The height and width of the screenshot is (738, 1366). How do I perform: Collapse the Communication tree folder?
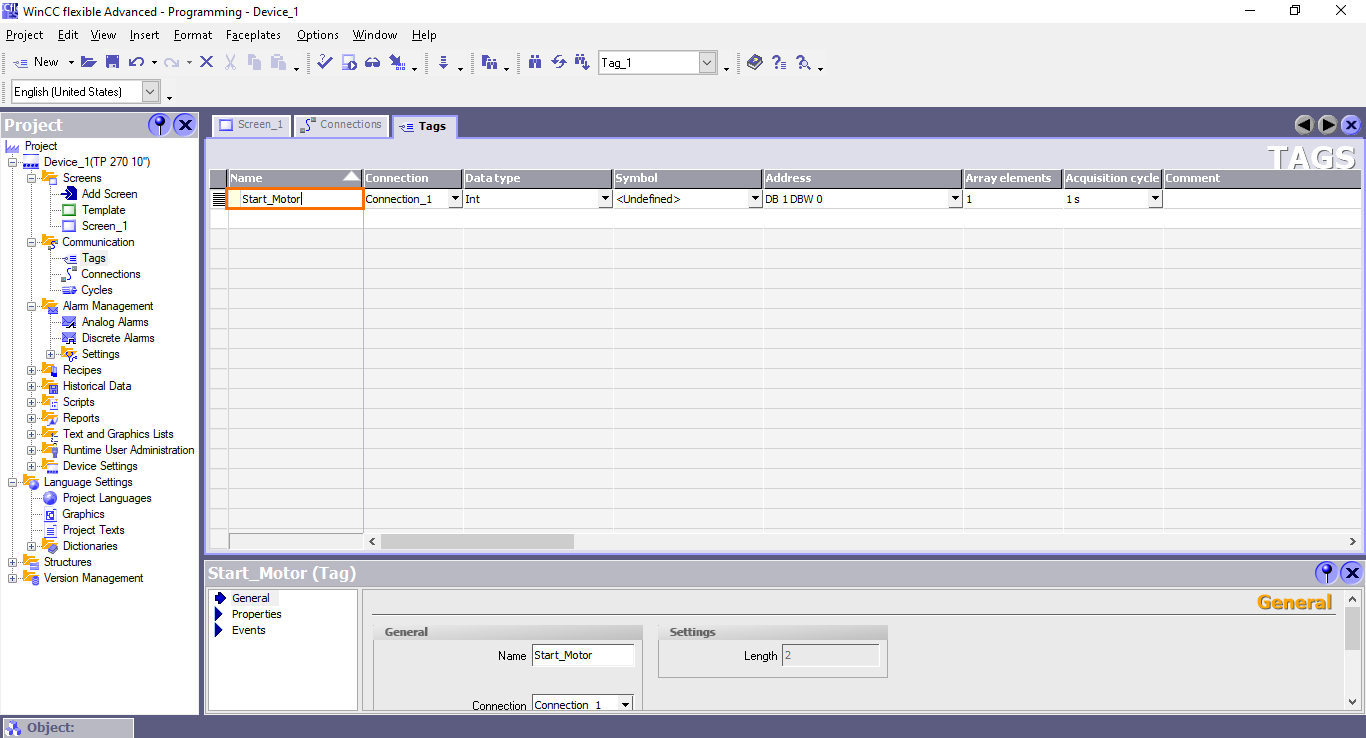32,242
